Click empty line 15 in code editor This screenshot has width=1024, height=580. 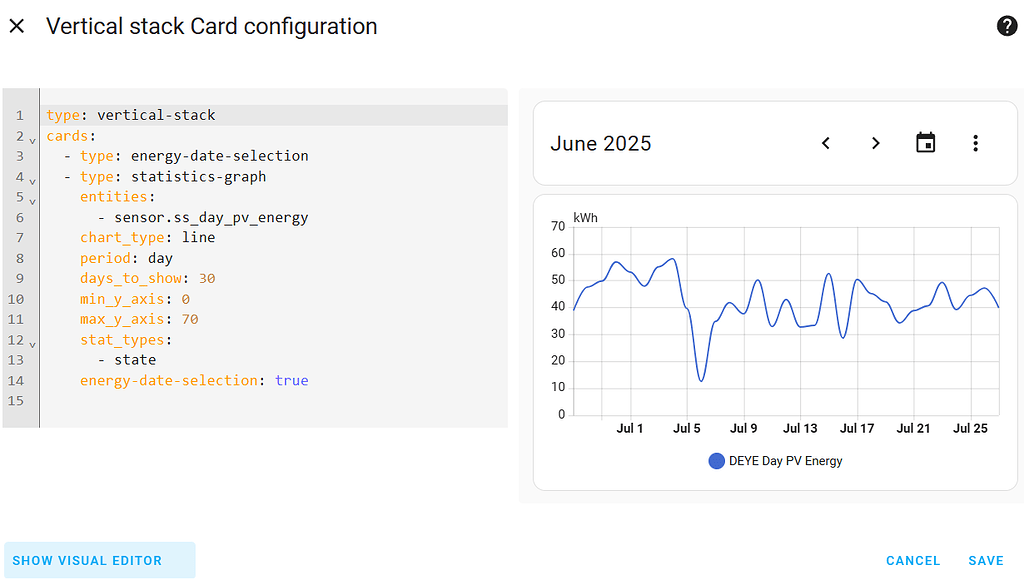point(200,401)
